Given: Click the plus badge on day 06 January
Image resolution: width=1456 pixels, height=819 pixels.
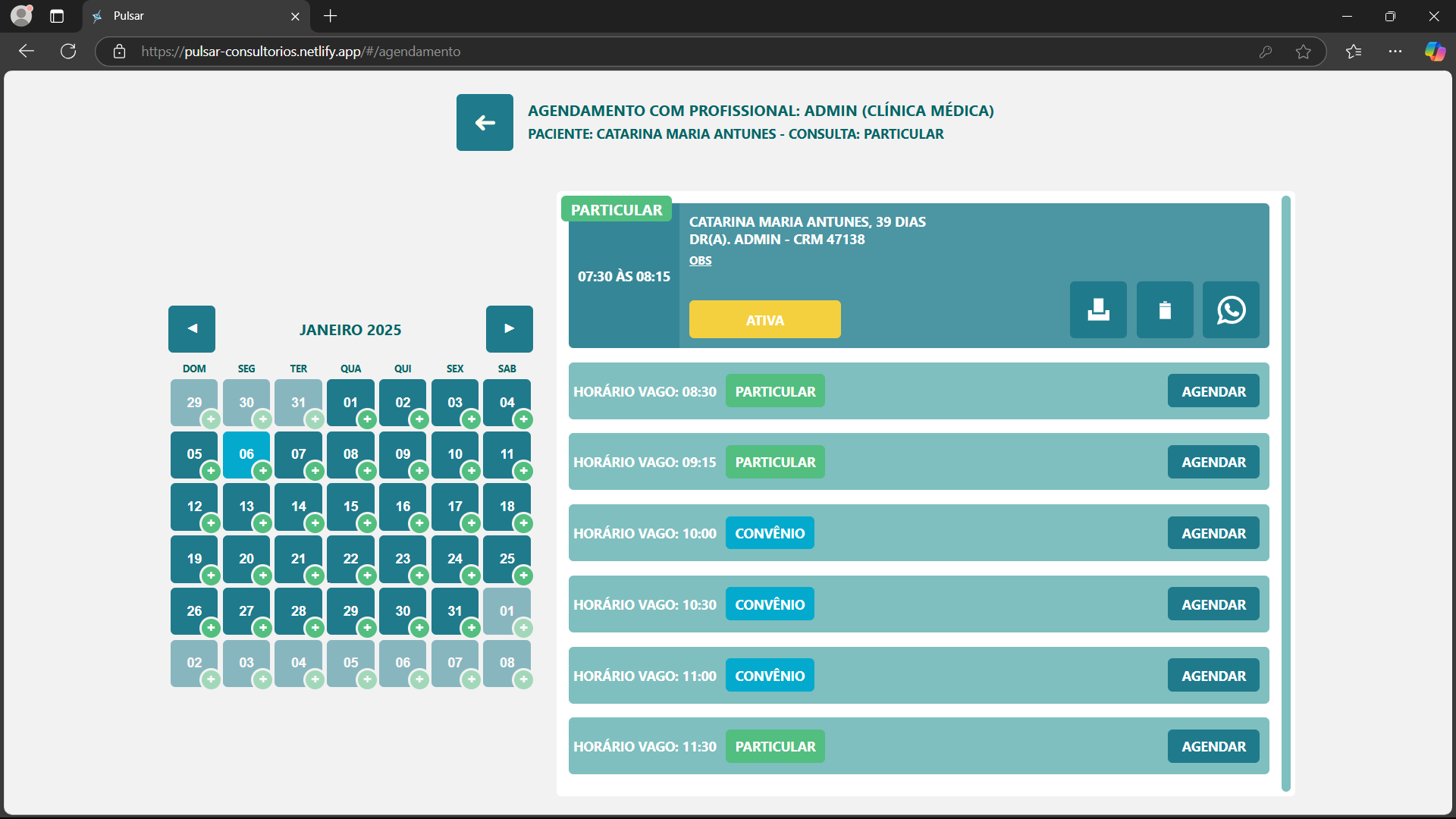Looking at the screenshot, I should tap(262, 471).
